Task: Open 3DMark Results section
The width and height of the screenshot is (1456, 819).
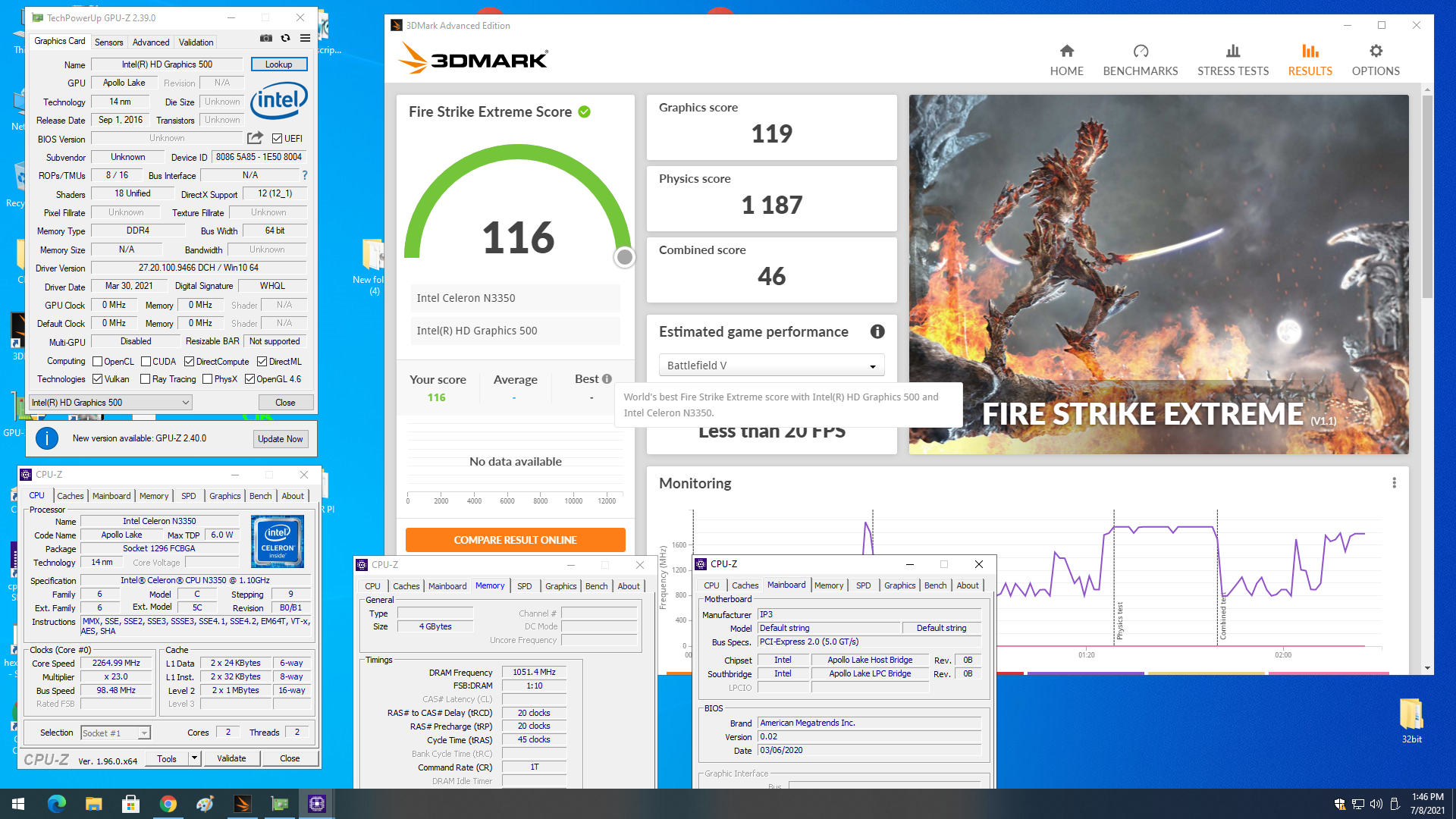Action: 1310,60
